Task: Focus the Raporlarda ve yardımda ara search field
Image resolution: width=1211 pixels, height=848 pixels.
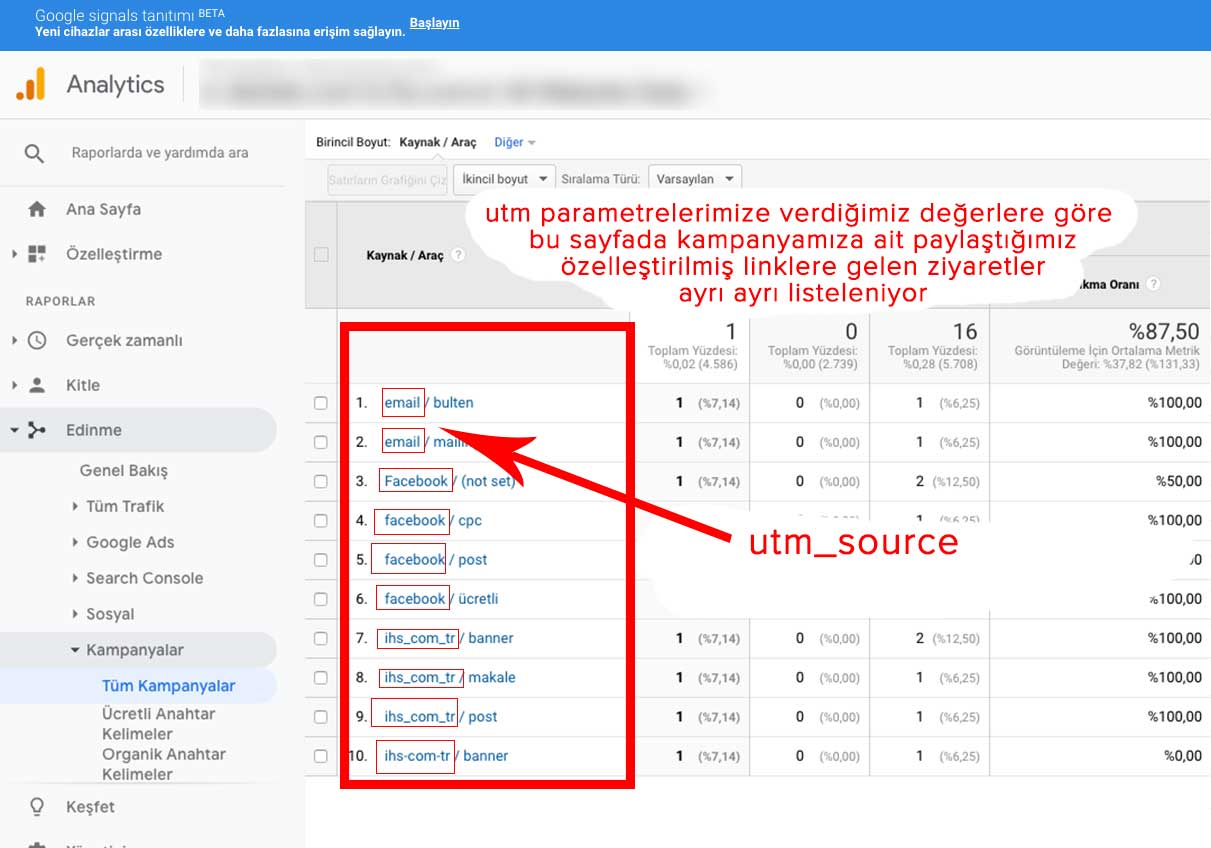Action: pyautogui.click(x=160, y=153)
